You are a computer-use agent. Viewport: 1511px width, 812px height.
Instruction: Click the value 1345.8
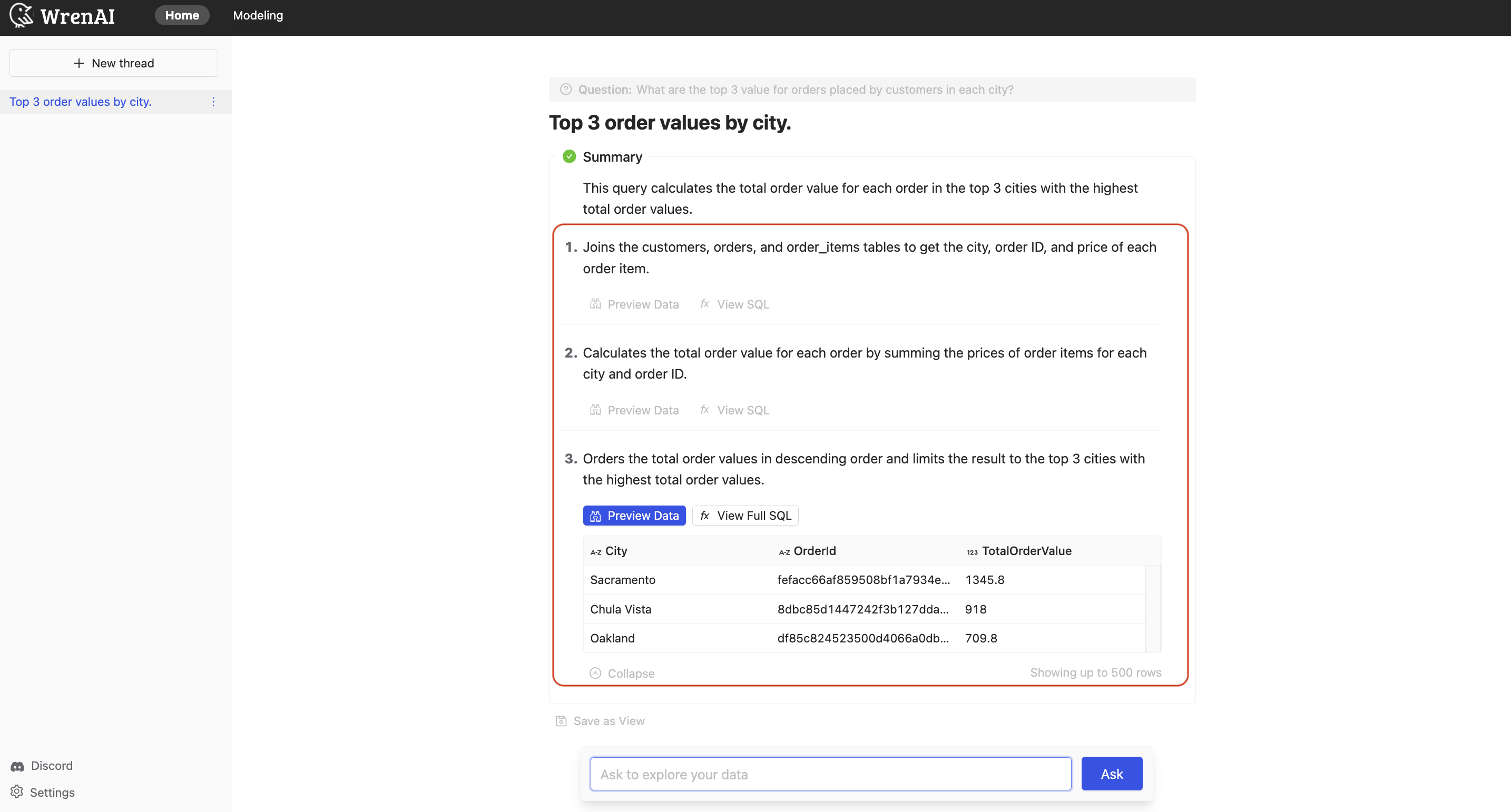click(x=984, y=579)
